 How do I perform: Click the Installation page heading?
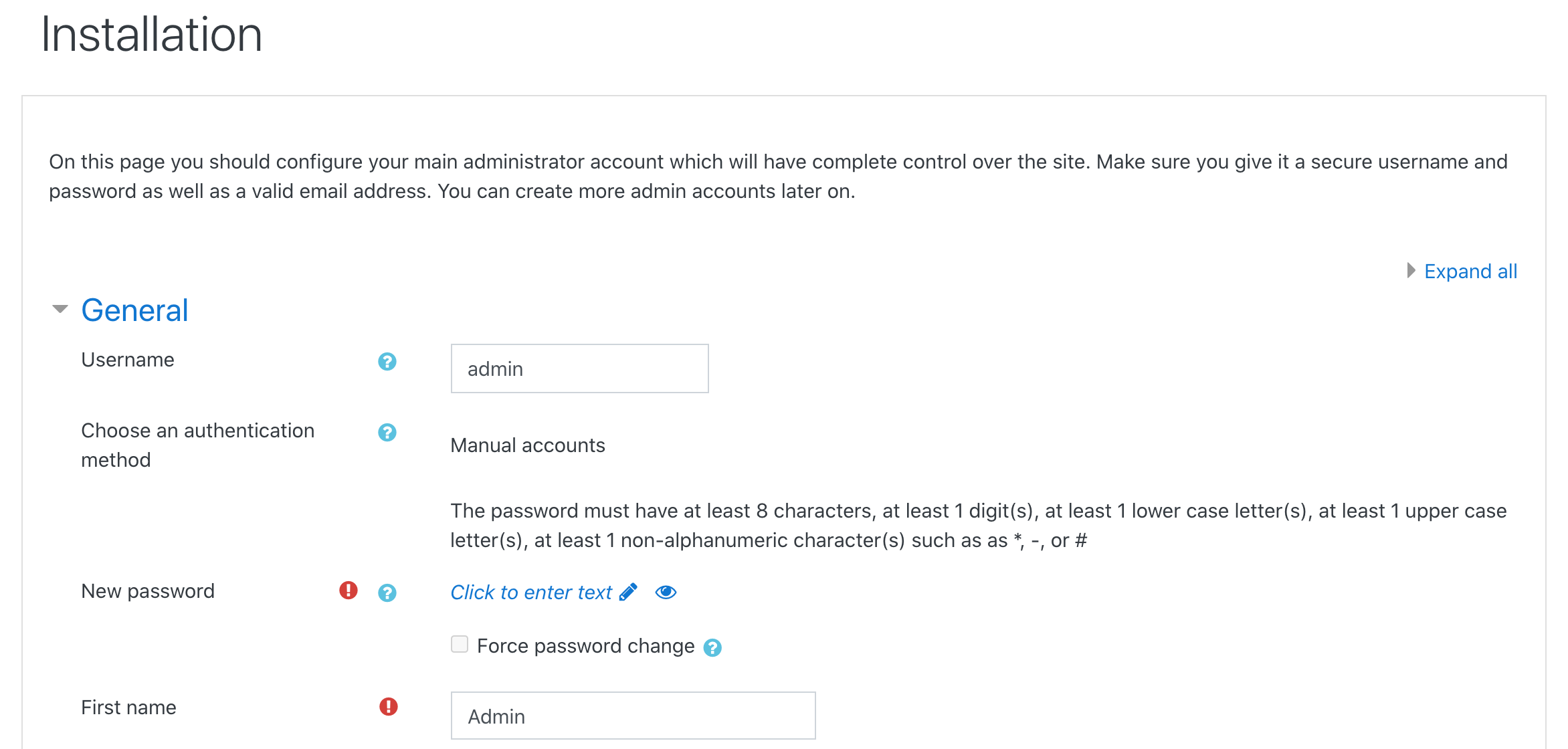click(x=151, y=35)
